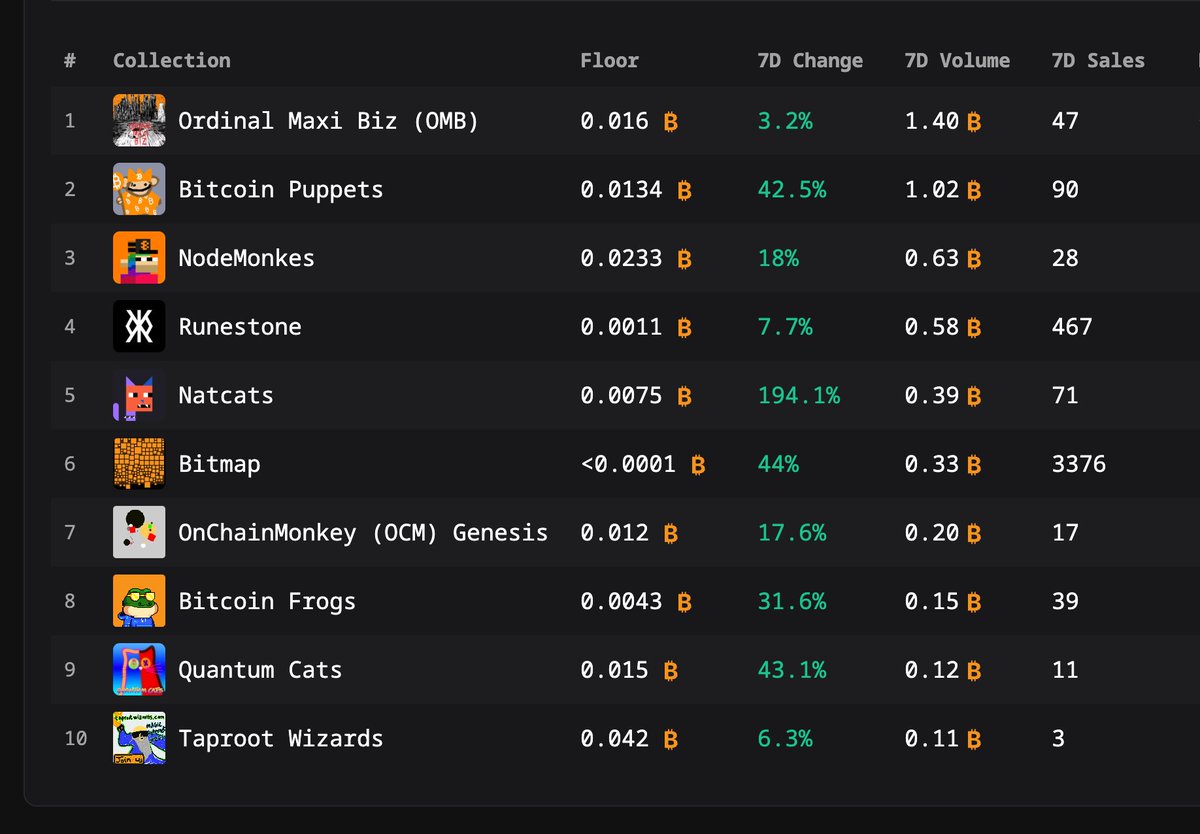
Task: Select the Taproot Wizards thumbnail
Action: tap(139, 739)
